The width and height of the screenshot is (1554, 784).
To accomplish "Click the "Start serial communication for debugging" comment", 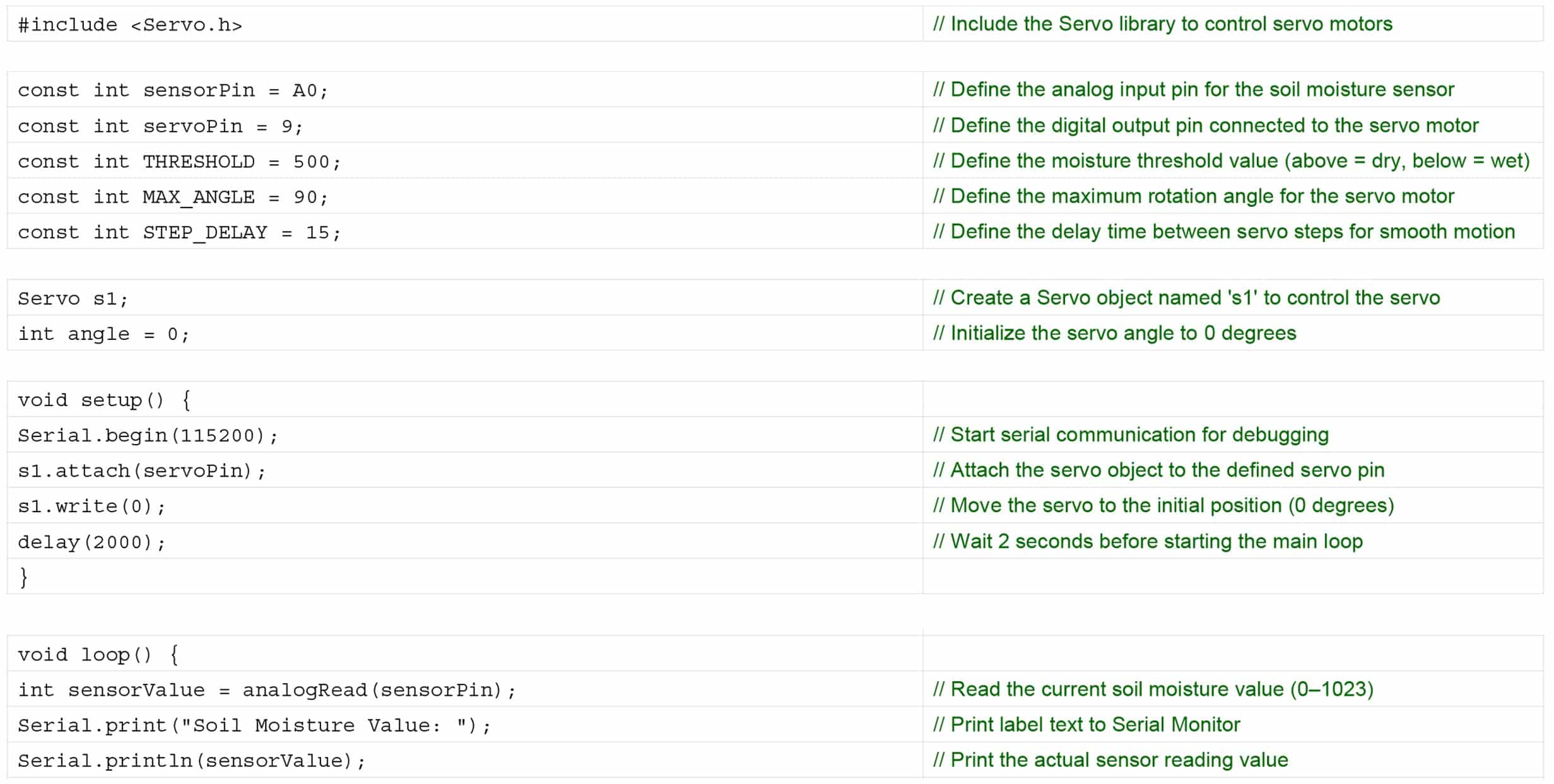I will (1131, 435).
